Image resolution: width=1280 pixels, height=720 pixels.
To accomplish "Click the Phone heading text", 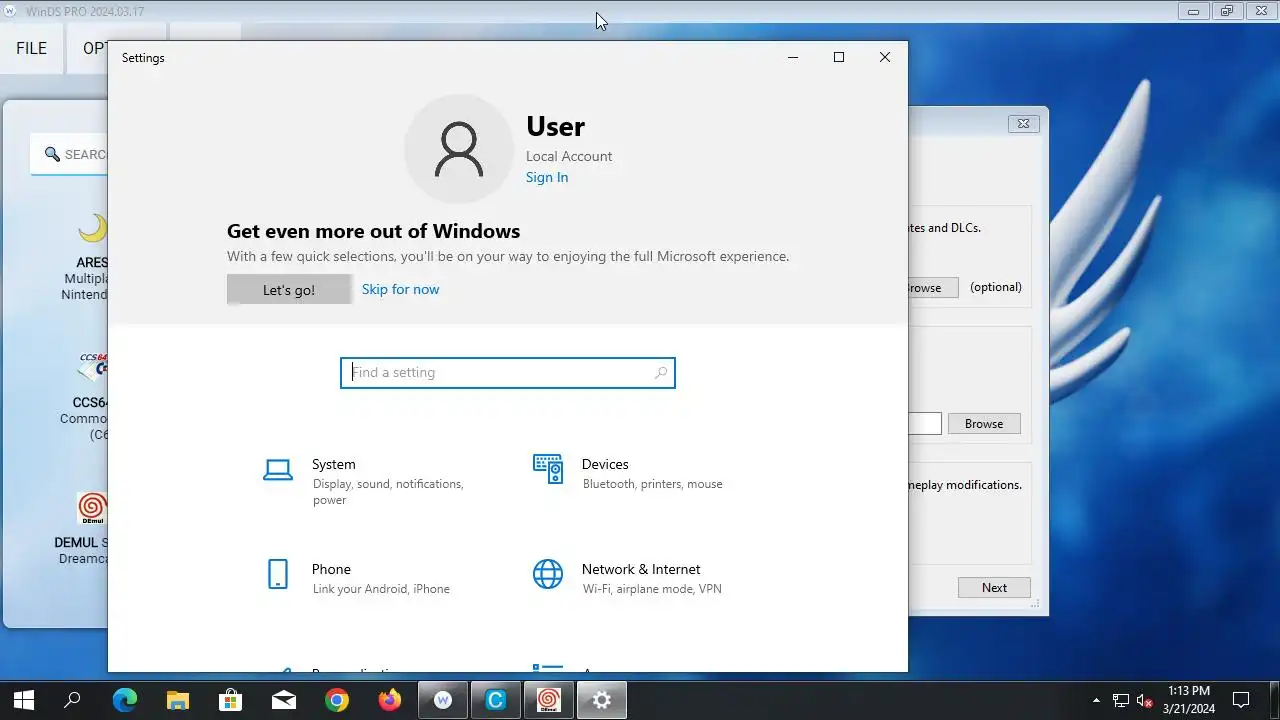I will [331, 569].
